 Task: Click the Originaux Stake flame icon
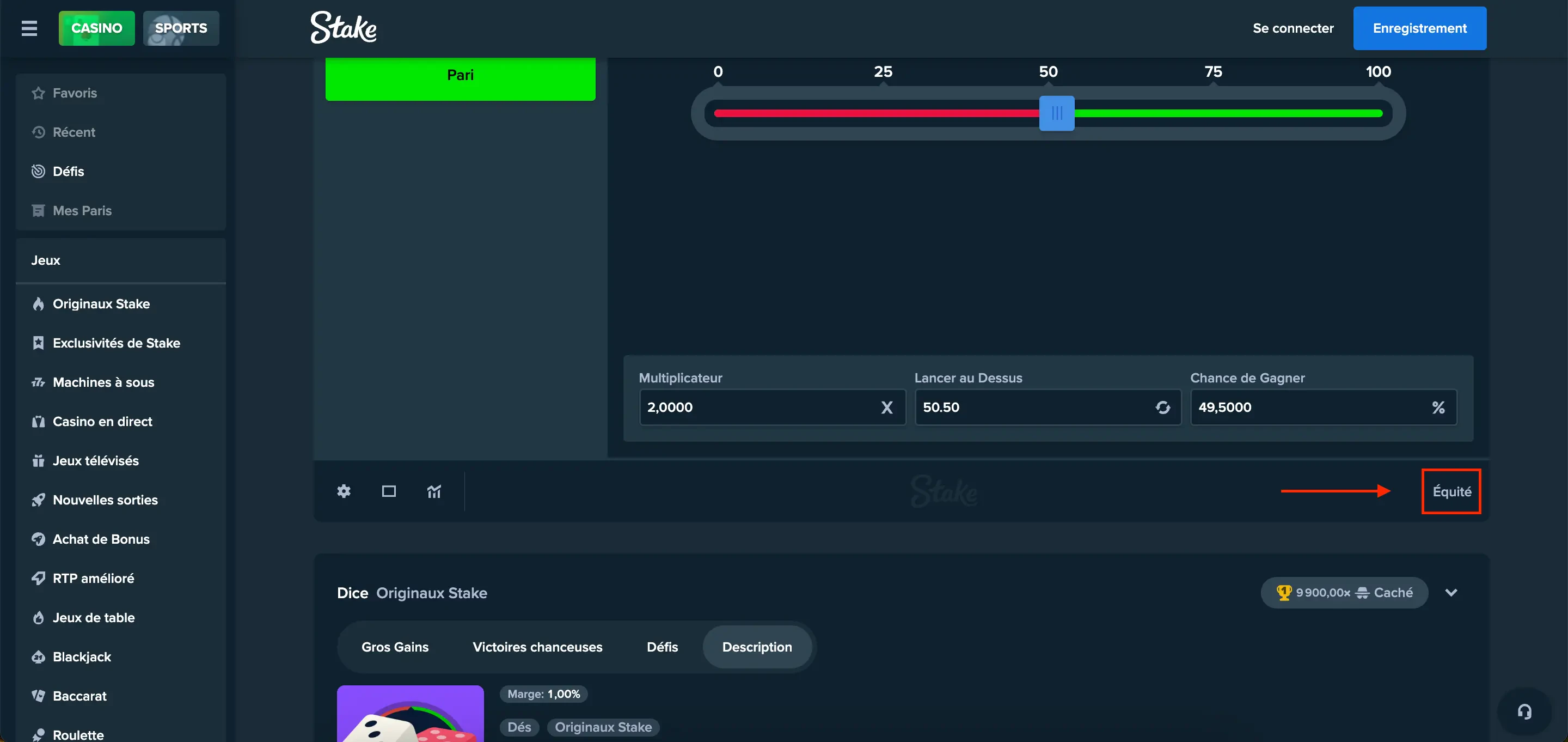point(38,304)
